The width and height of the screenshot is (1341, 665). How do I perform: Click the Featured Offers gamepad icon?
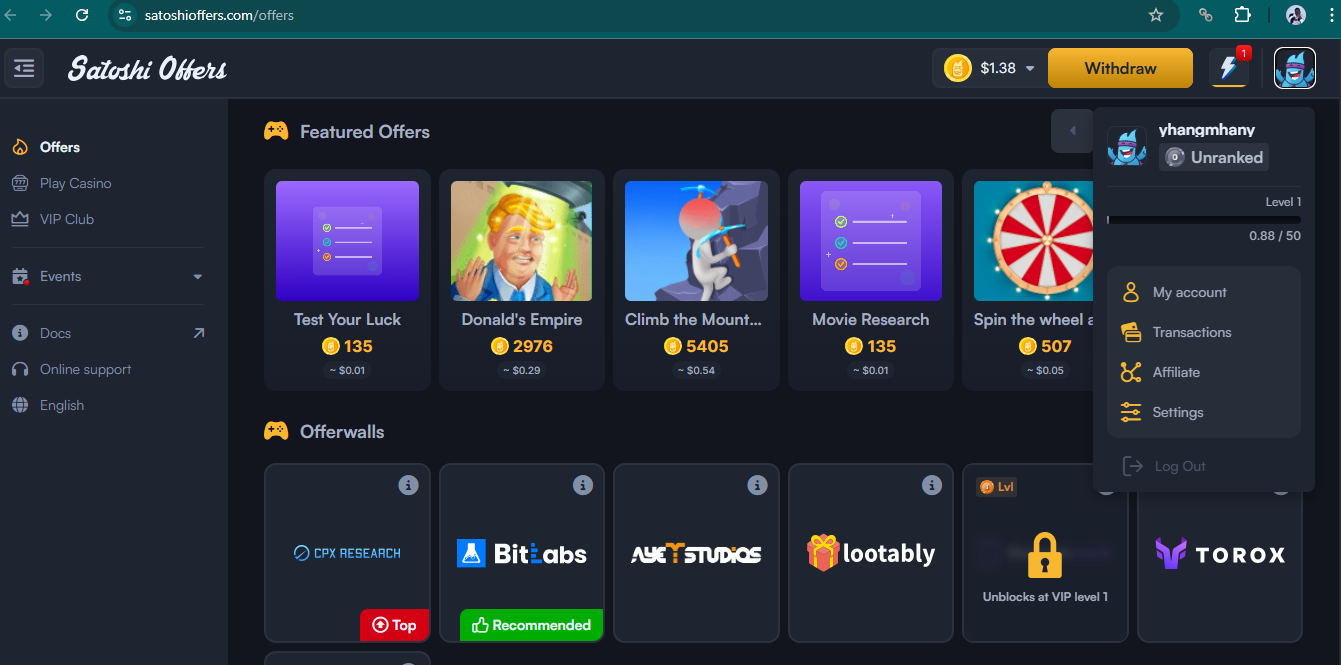[276, 131]
